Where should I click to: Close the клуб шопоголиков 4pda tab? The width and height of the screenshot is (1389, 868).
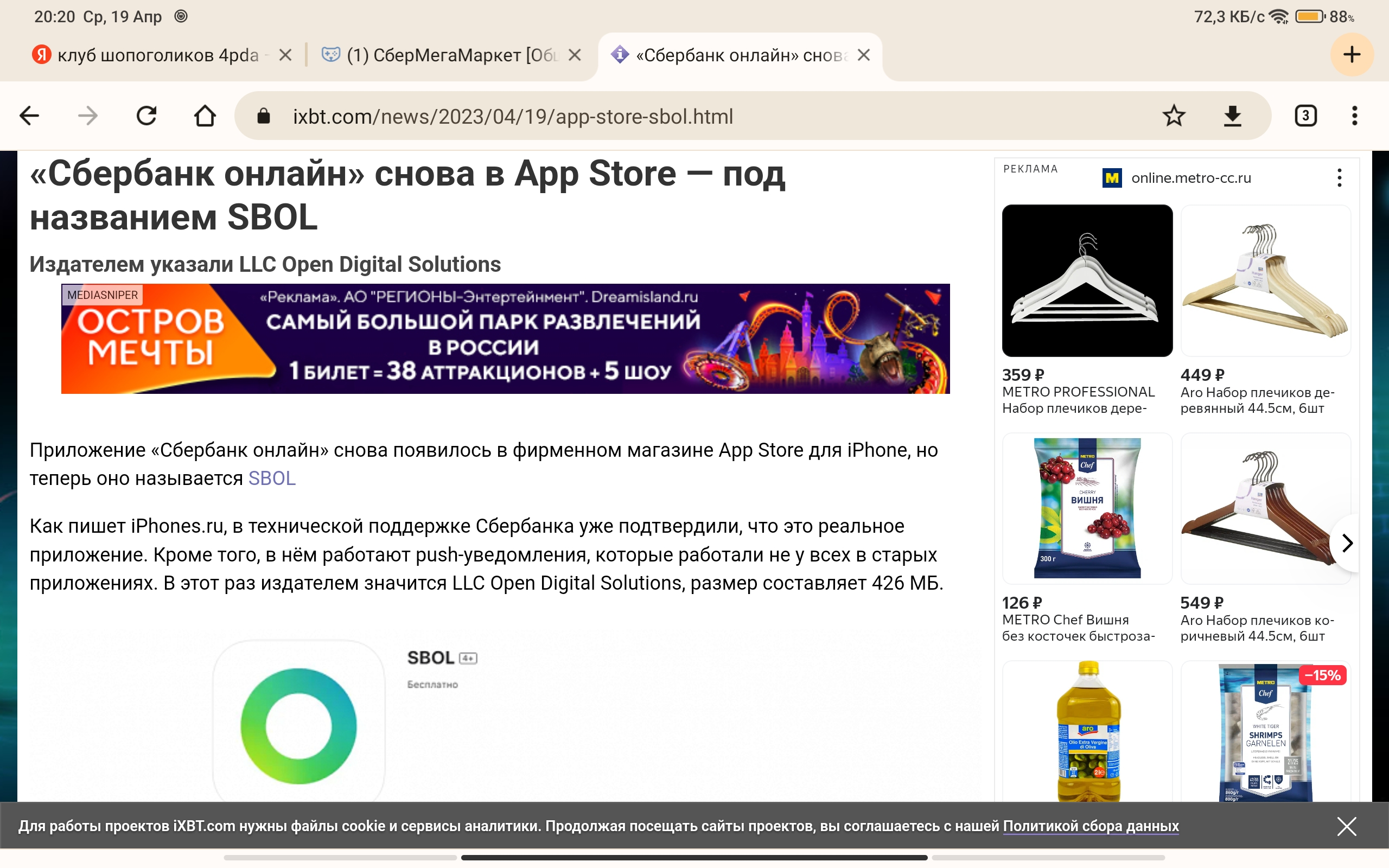pyautogui.click(x=285, y=55)
